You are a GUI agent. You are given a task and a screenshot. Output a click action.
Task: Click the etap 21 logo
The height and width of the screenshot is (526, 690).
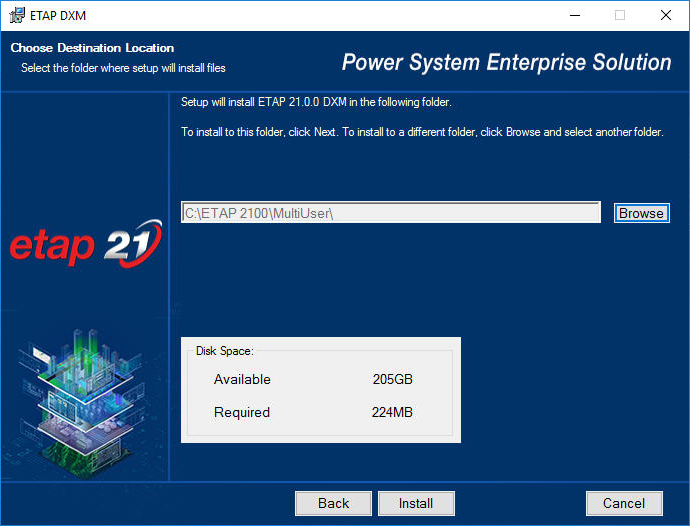tap(86, 244)
